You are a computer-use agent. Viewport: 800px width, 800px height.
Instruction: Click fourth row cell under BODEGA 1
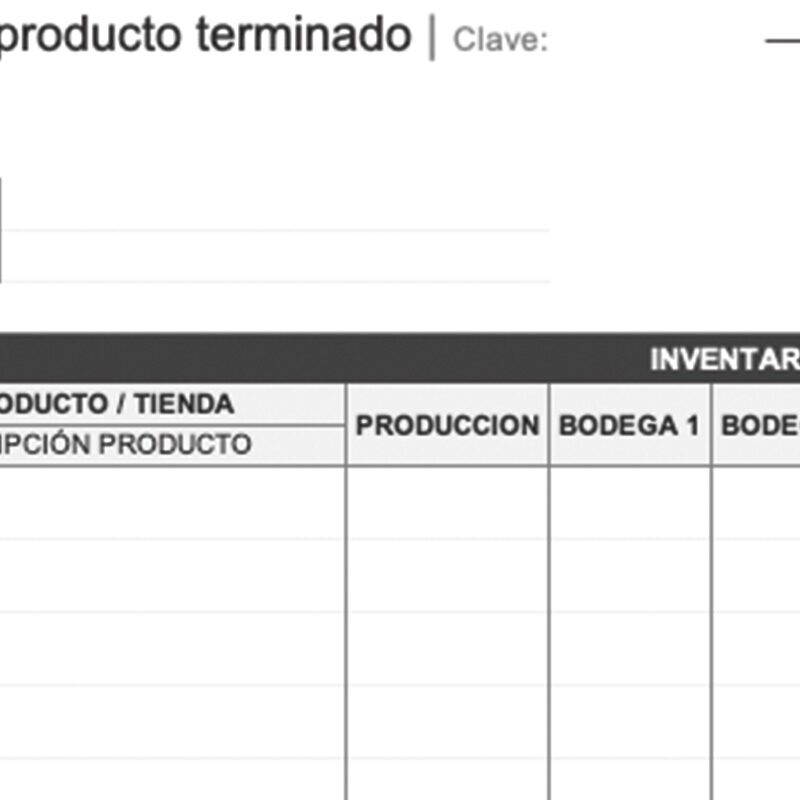tap(629, 722)
